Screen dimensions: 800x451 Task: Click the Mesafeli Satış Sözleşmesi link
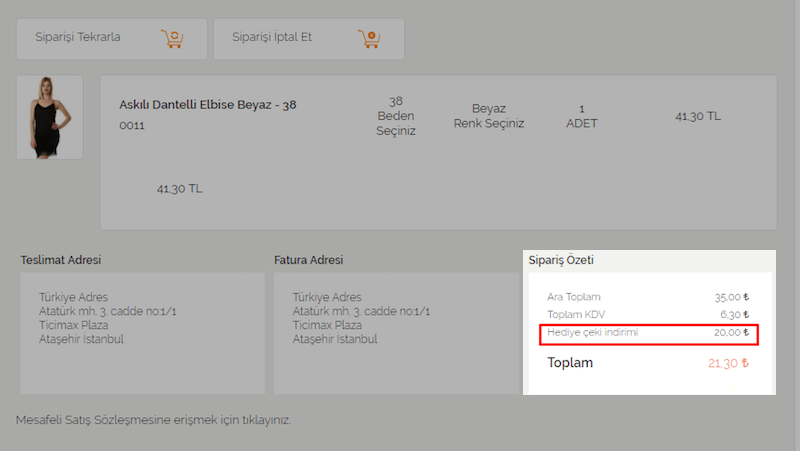click(x=153, y=420)
